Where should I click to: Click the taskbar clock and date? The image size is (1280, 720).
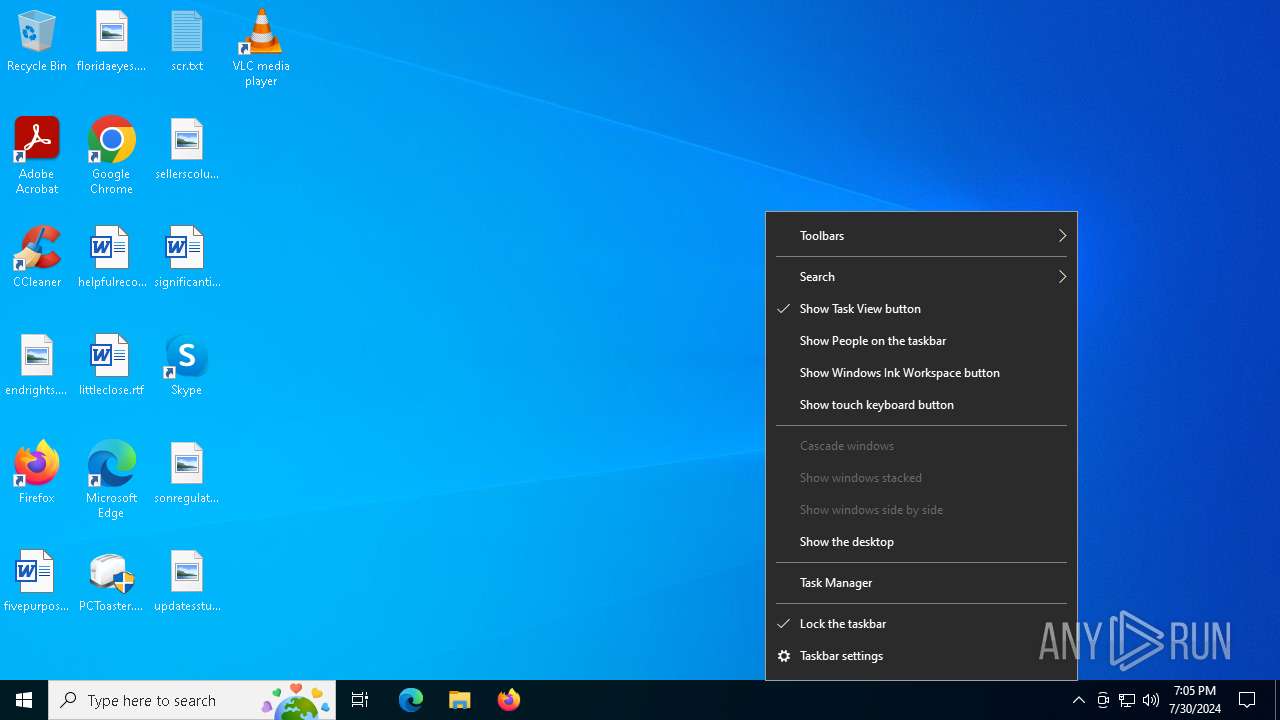(x=1195, y=700)
